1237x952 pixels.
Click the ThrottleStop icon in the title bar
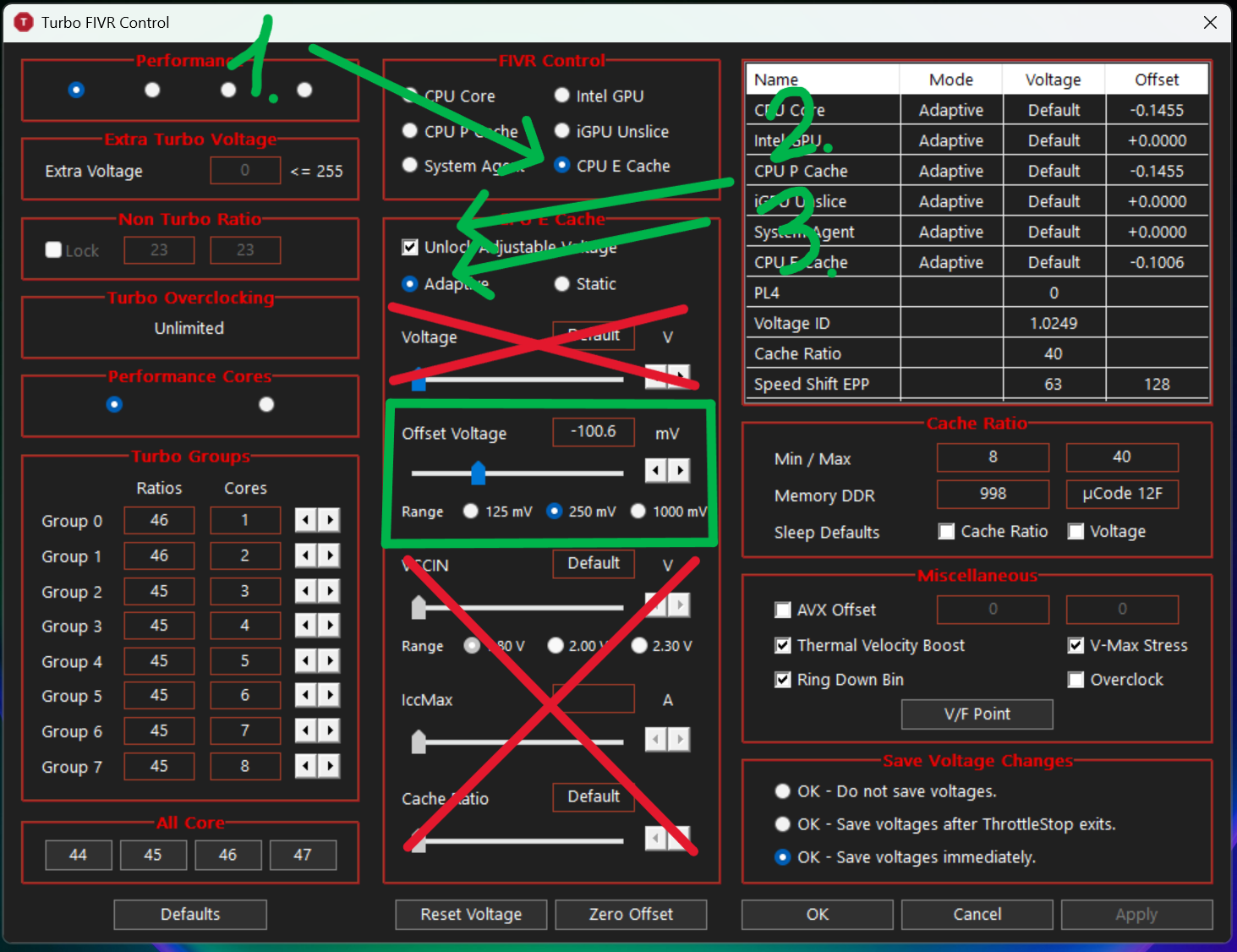pos(24,22)
